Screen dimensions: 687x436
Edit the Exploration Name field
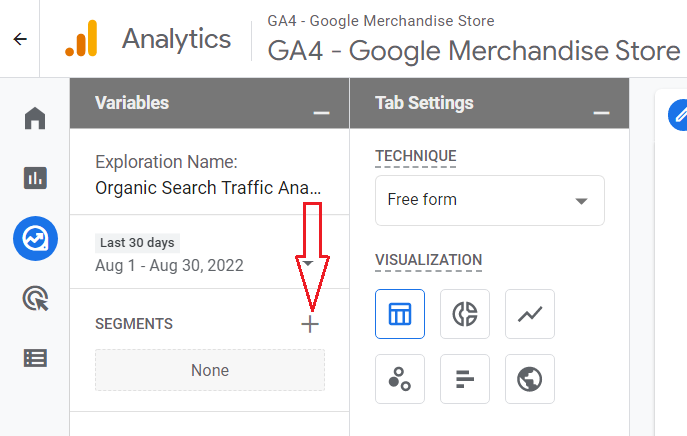(208, 186)
